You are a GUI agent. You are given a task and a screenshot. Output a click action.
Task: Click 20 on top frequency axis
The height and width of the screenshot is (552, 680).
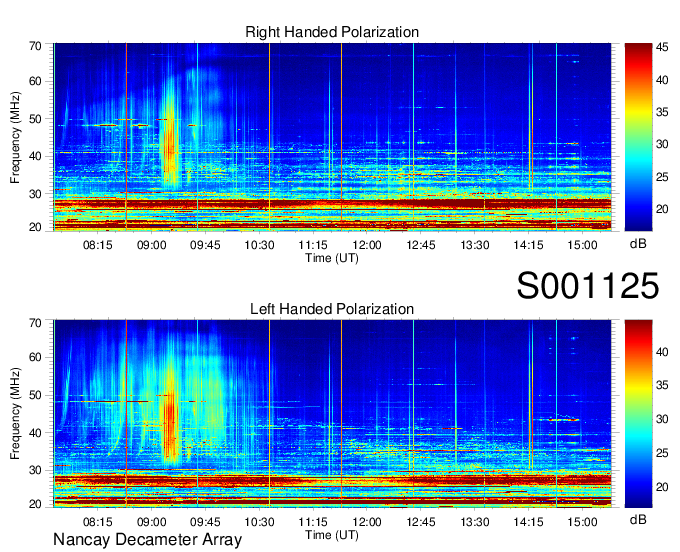pos(35,227)
